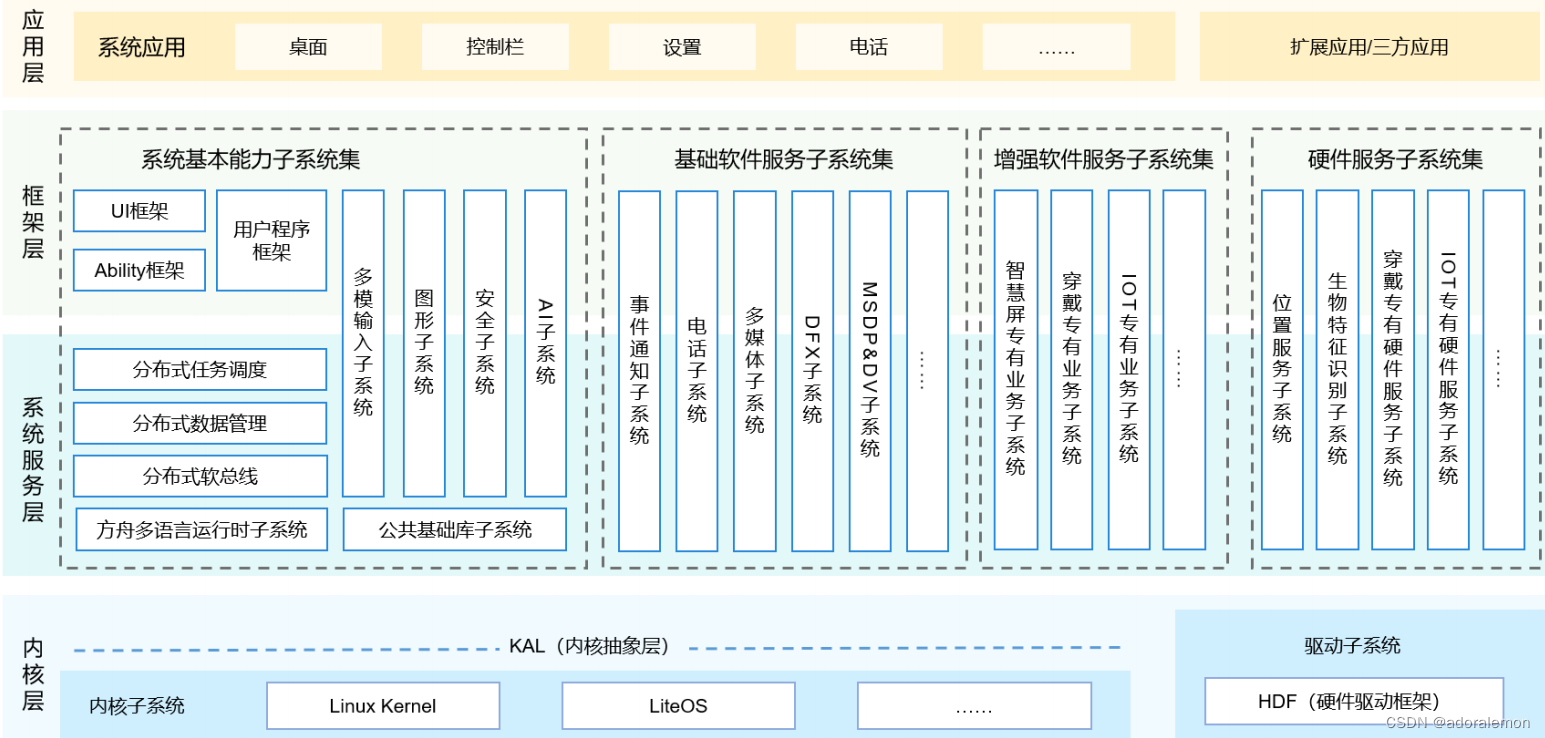Click the 设置 application box
This screenshot has width=1545, height=738.
point(682,47)
